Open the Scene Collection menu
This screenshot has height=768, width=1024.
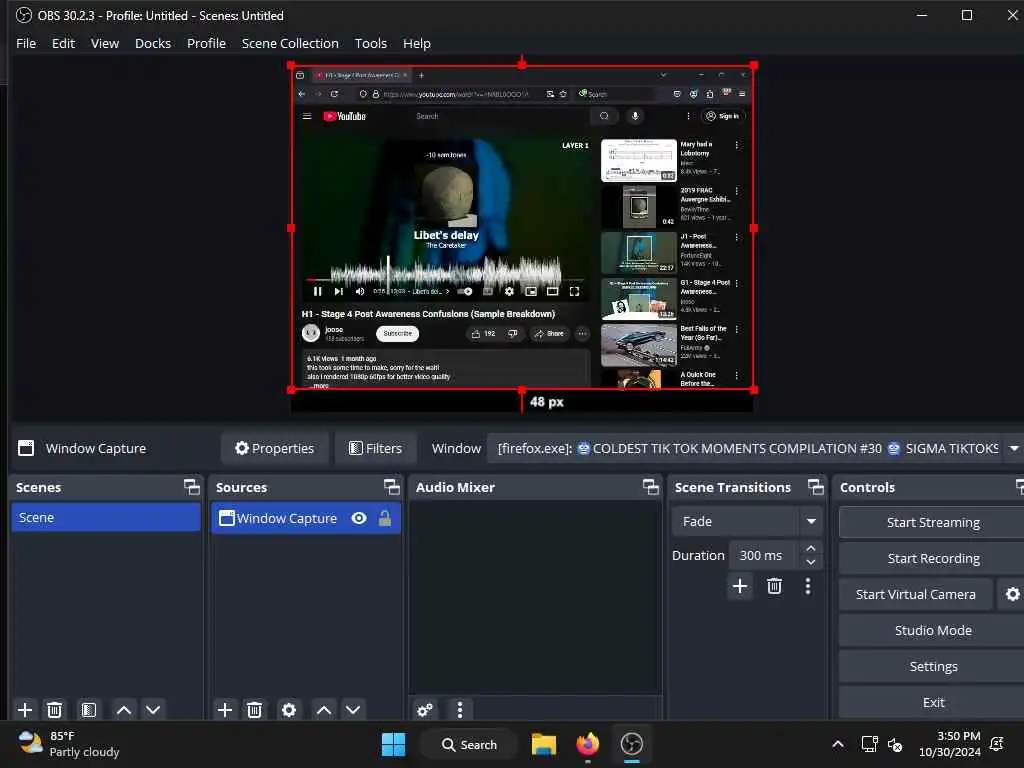coord(290,43)
